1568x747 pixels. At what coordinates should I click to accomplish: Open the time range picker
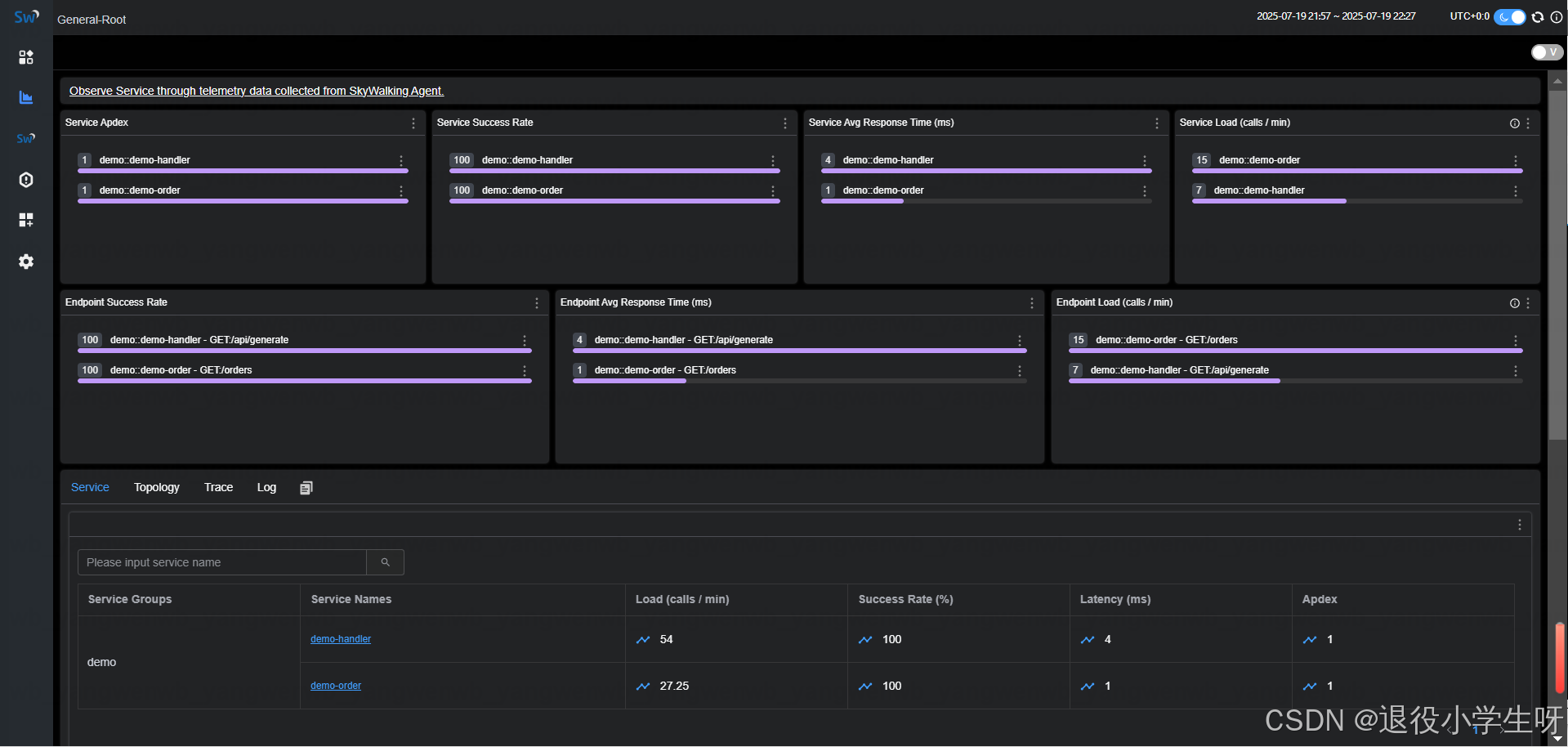click(1336, 16)
